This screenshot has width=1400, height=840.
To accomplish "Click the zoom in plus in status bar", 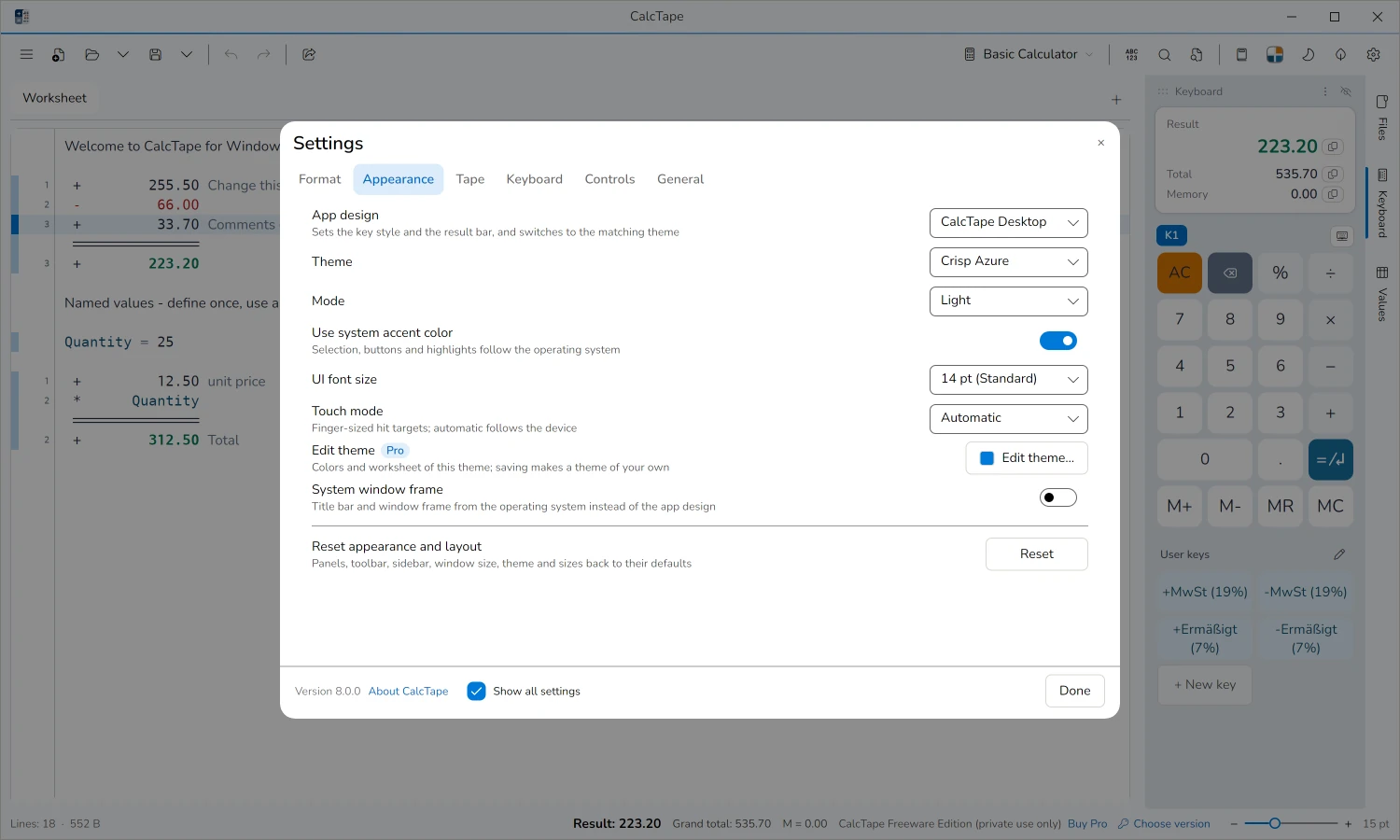I will (1348, 824).
